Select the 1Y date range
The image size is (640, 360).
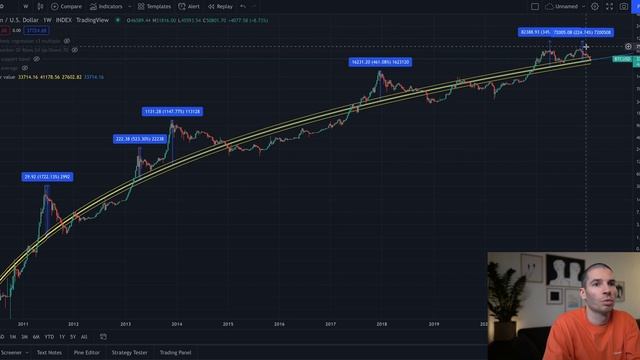(x=62, y=337)
